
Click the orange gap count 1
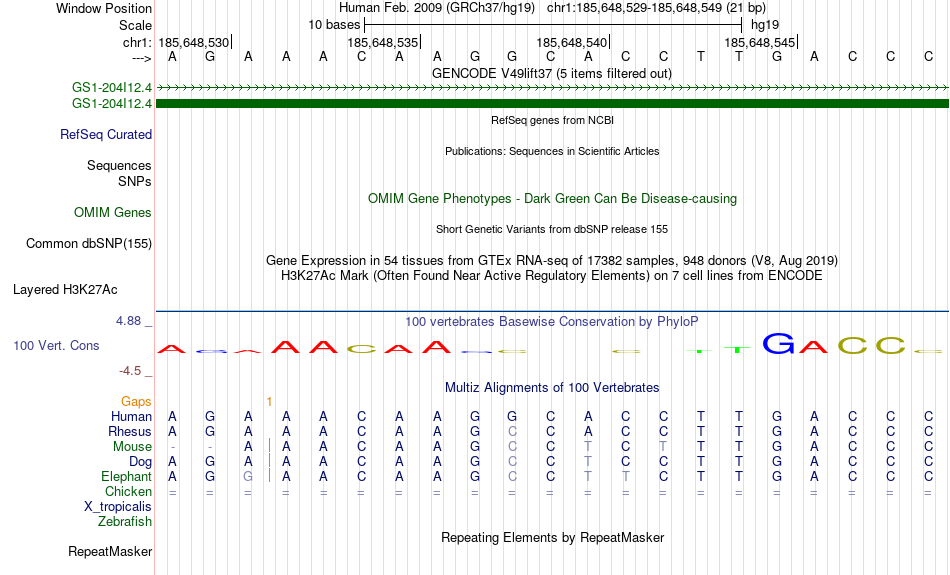click(x=269, y=402)
